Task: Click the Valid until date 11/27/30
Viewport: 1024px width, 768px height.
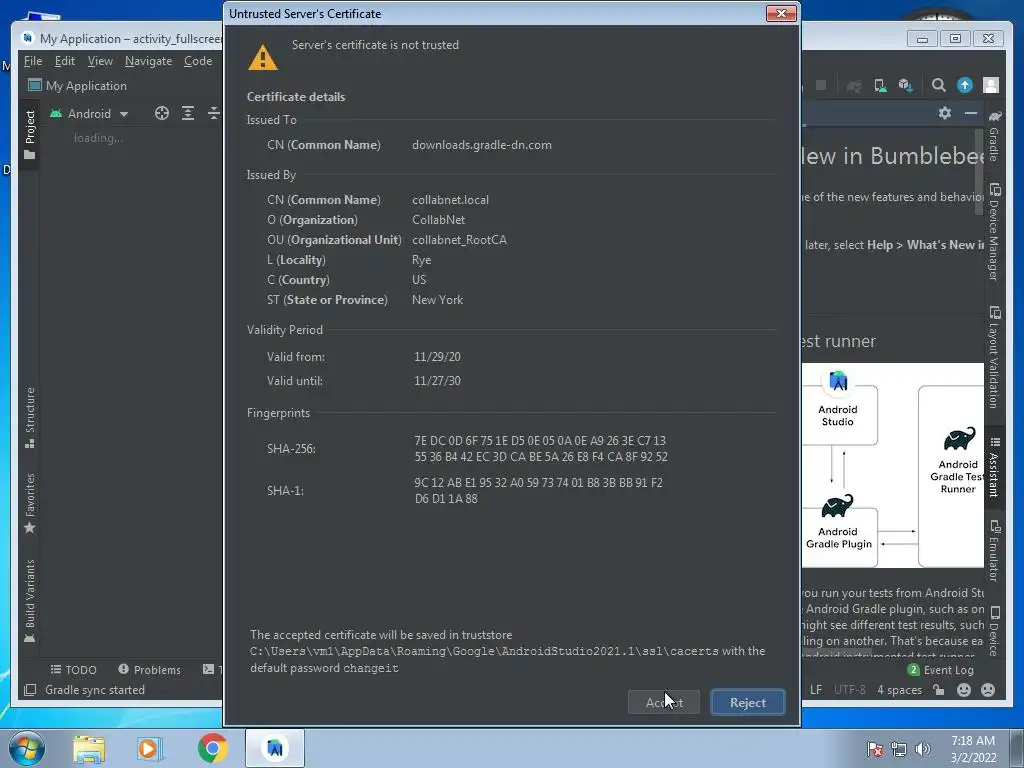Action: coord(437,381)
